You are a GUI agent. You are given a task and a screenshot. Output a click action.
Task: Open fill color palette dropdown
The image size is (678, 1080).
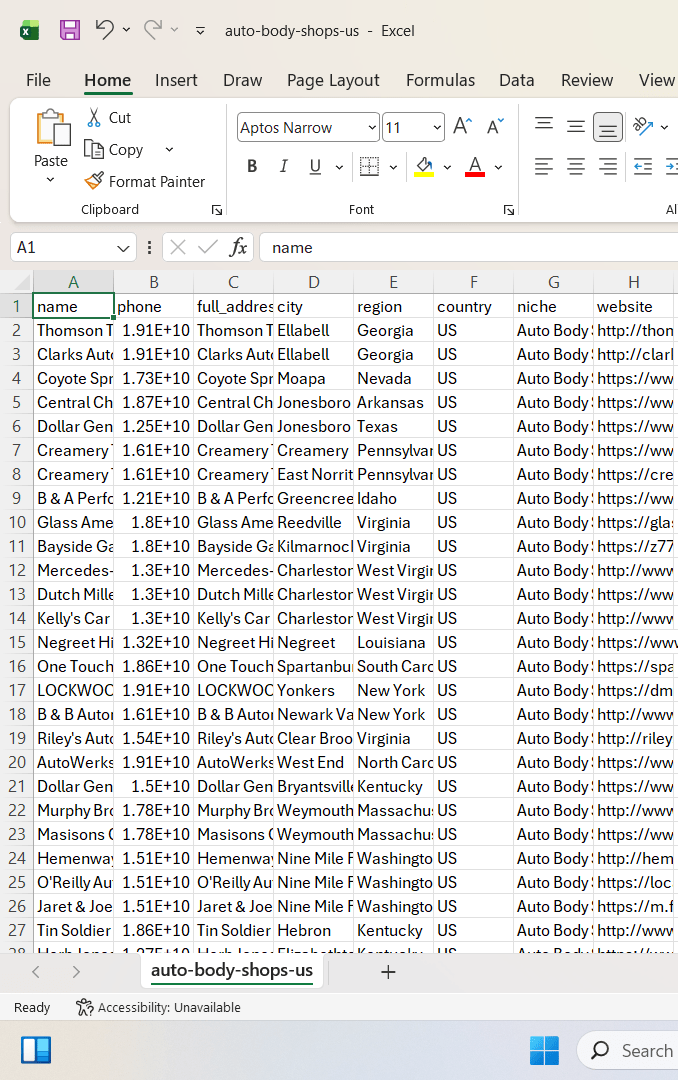[447, 167]
